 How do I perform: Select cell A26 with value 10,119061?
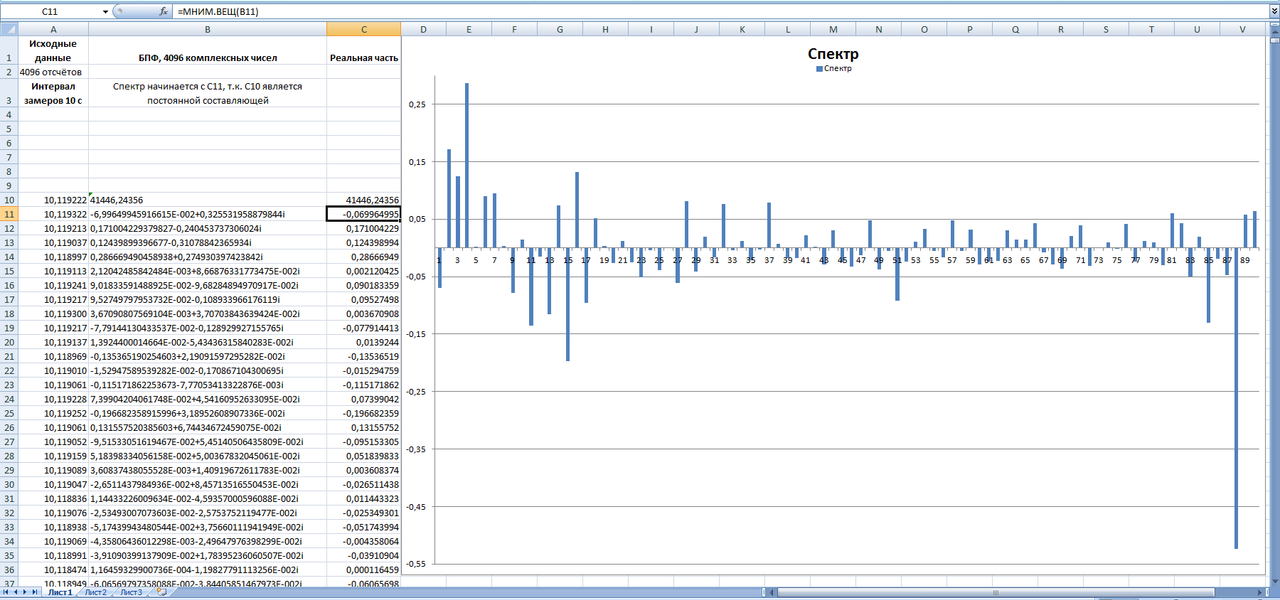pos(54,427)
